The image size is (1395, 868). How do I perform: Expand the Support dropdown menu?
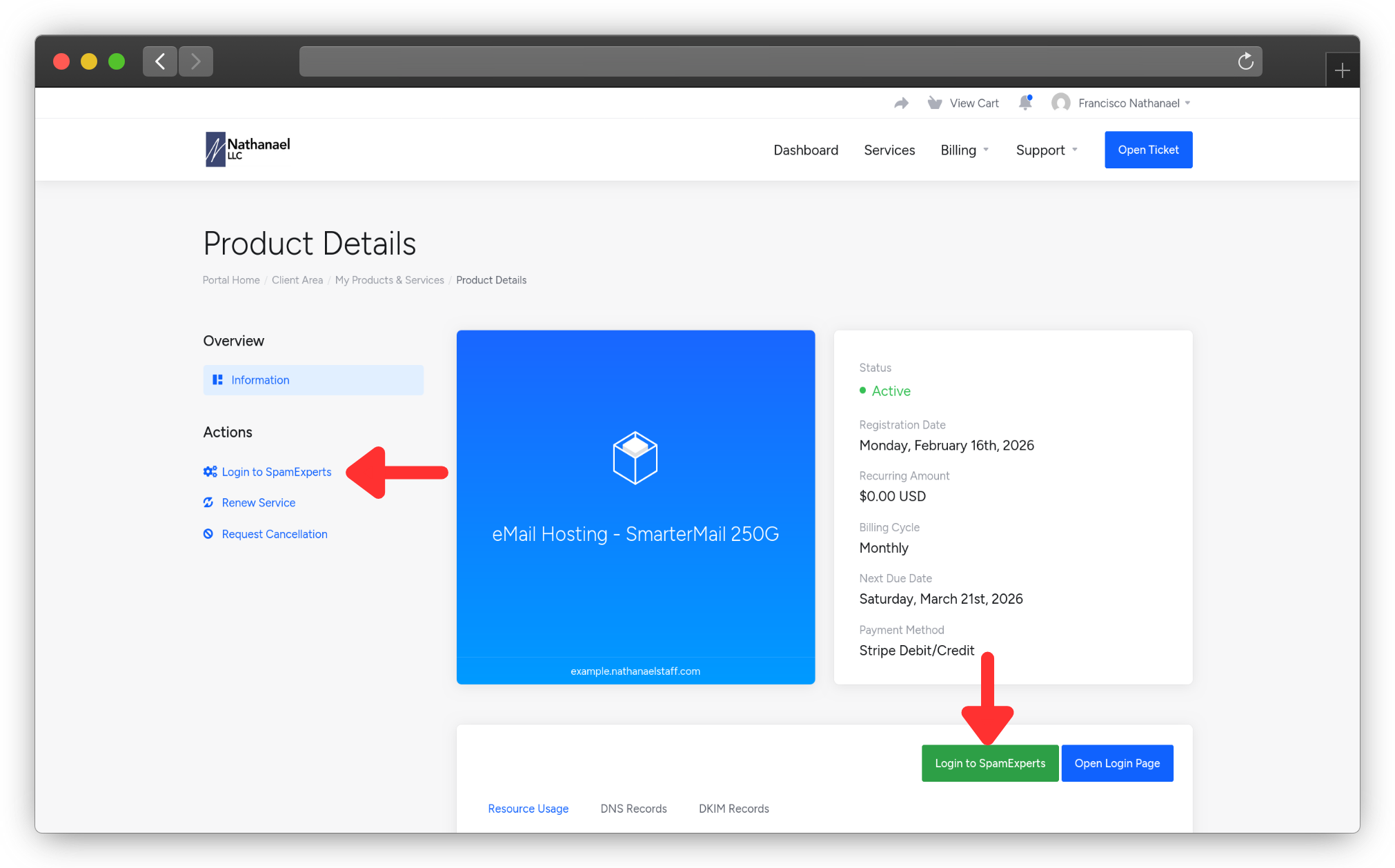click(1046, 150)
